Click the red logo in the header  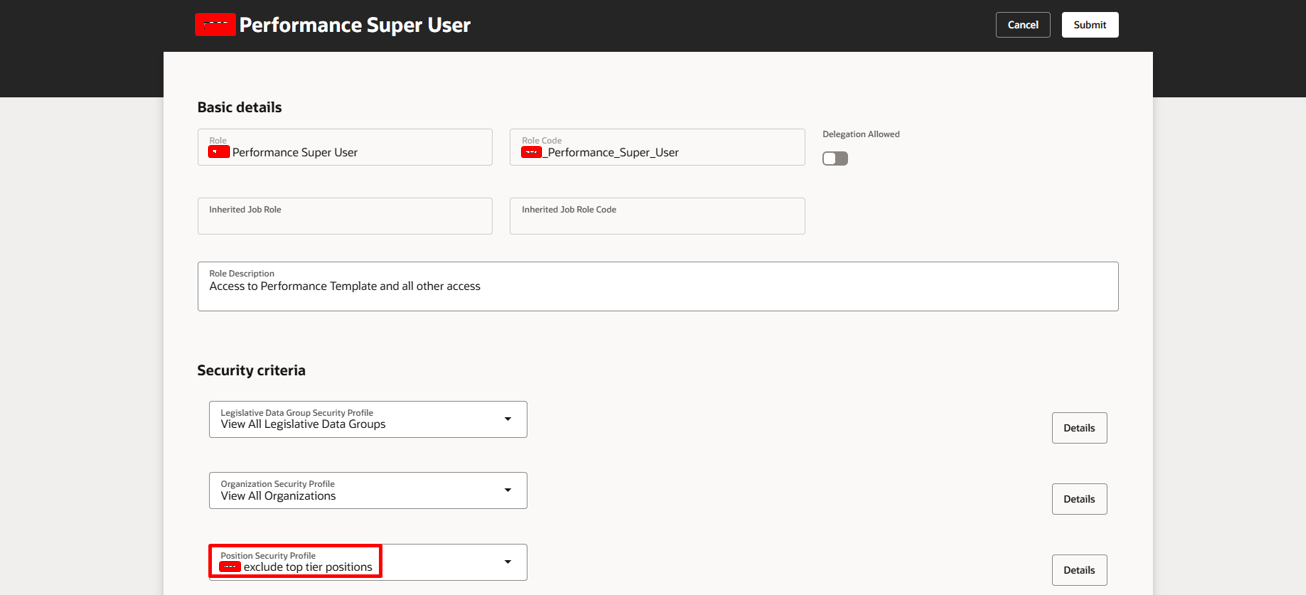click(x=215, y=25)
